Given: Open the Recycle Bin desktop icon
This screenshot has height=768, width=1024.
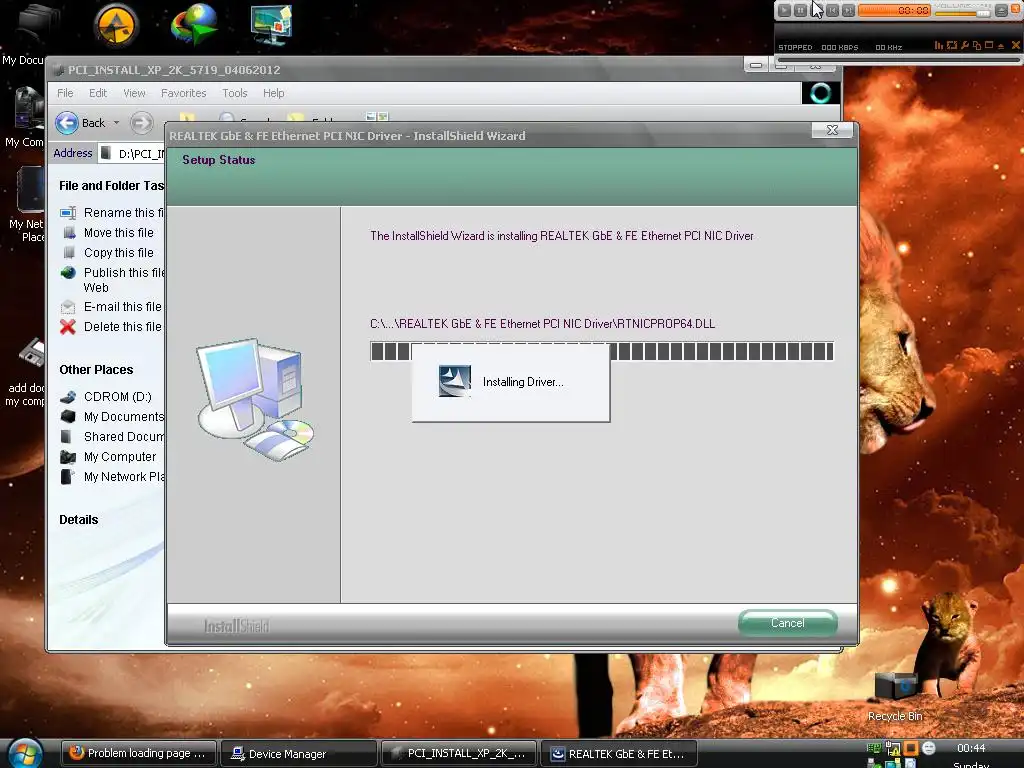Looking at the screenshot, I should [x=895, y=696].
